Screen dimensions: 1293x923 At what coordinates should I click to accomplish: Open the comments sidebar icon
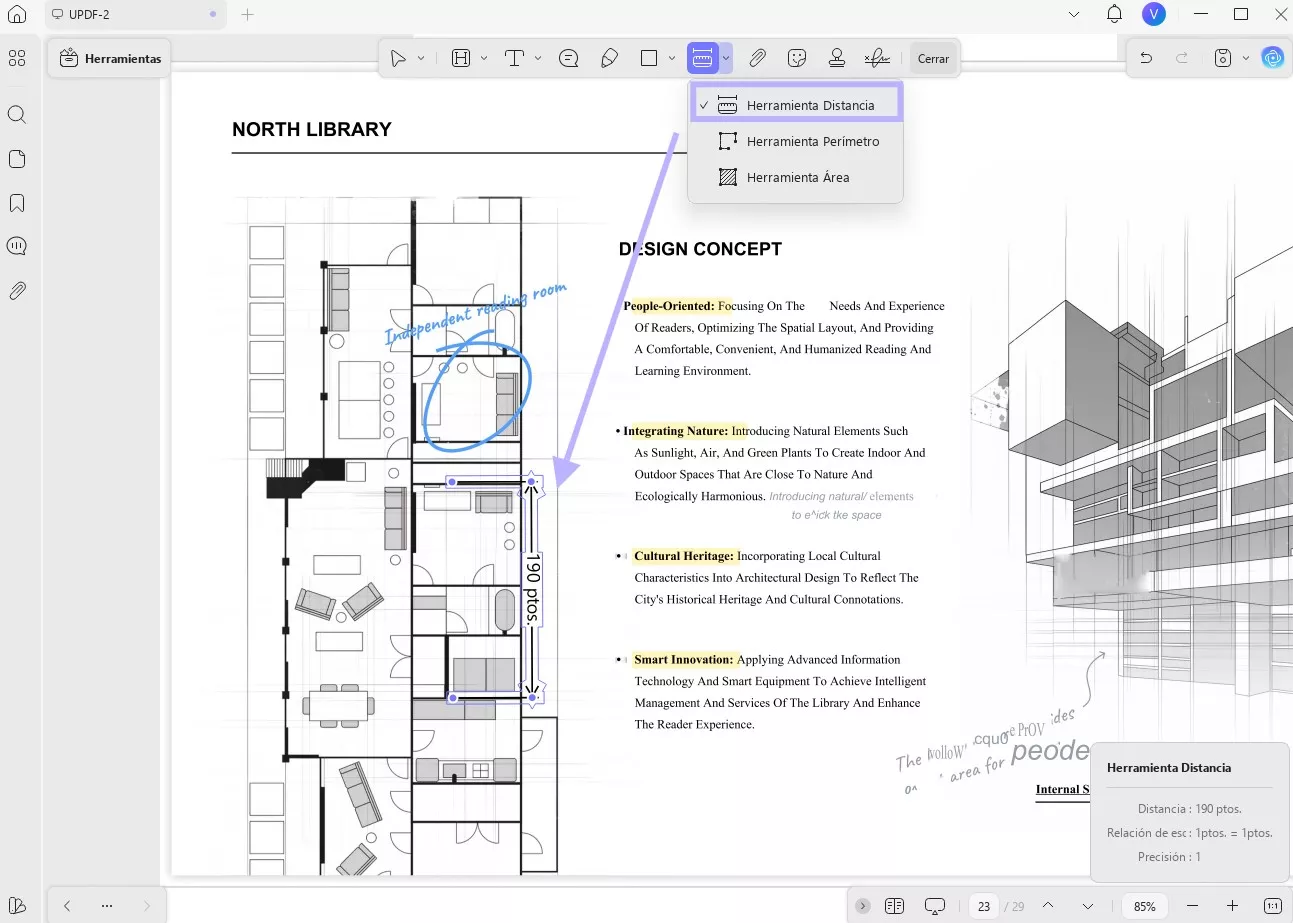click(17, 246)
